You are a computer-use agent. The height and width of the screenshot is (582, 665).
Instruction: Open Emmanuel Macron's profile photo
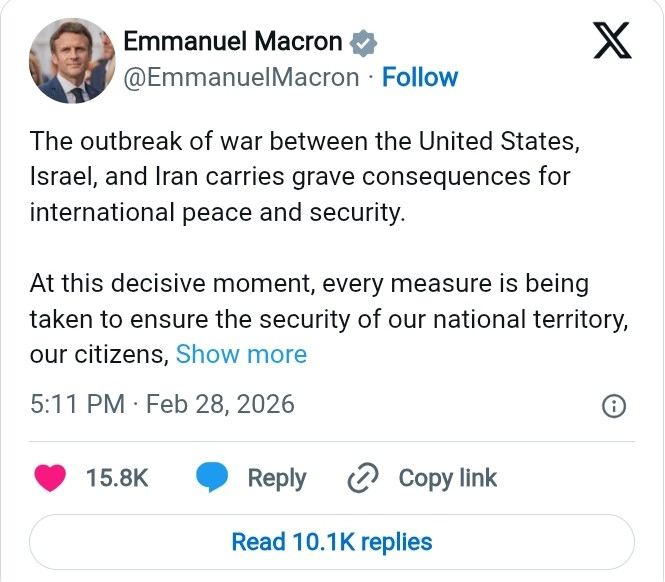pyautogui.click(x=69, y=60)
